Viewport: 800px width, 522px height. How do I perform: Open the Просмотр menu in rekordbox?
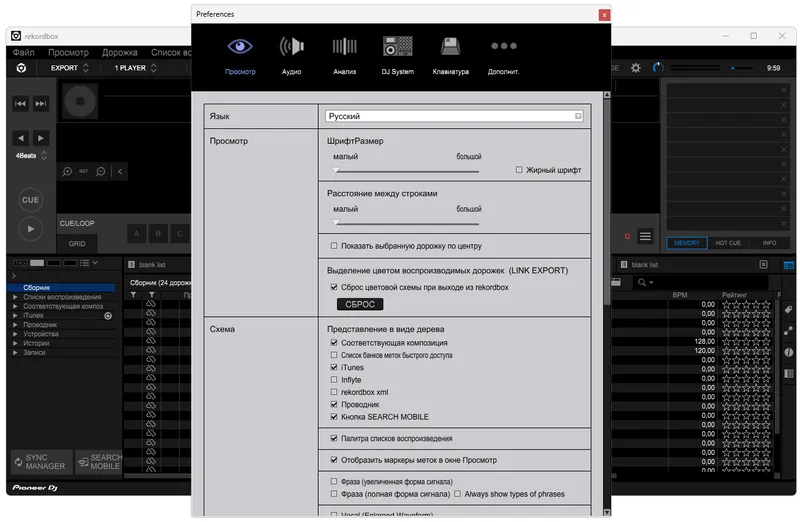point(68,53)
